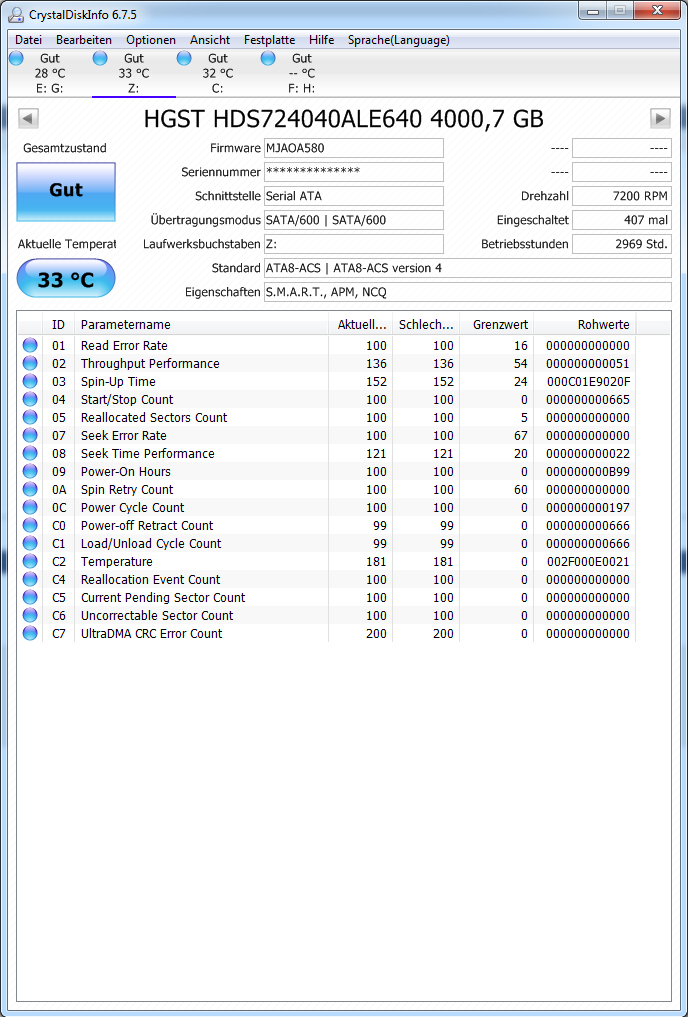688x1017 pixels.
Task: Click status orb of Temperature row
Action: 30,562
